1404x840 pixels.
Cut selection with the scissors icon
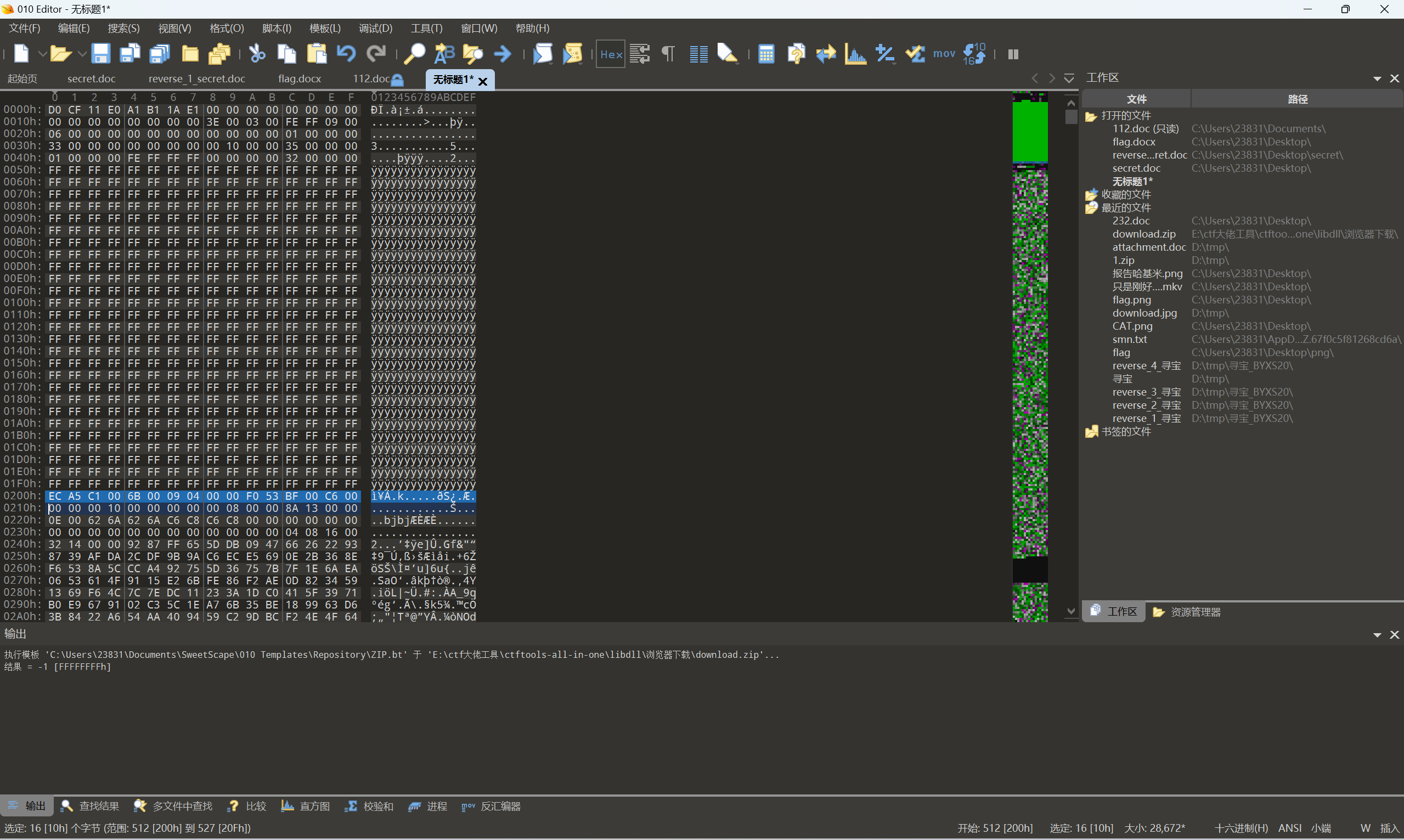(257, 54)
